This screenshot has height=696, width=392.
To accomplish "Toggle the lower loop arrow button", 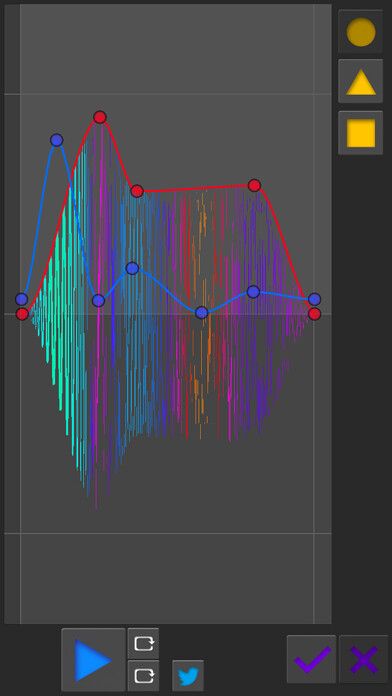I will pyautogui.click(x=143, y=676).
